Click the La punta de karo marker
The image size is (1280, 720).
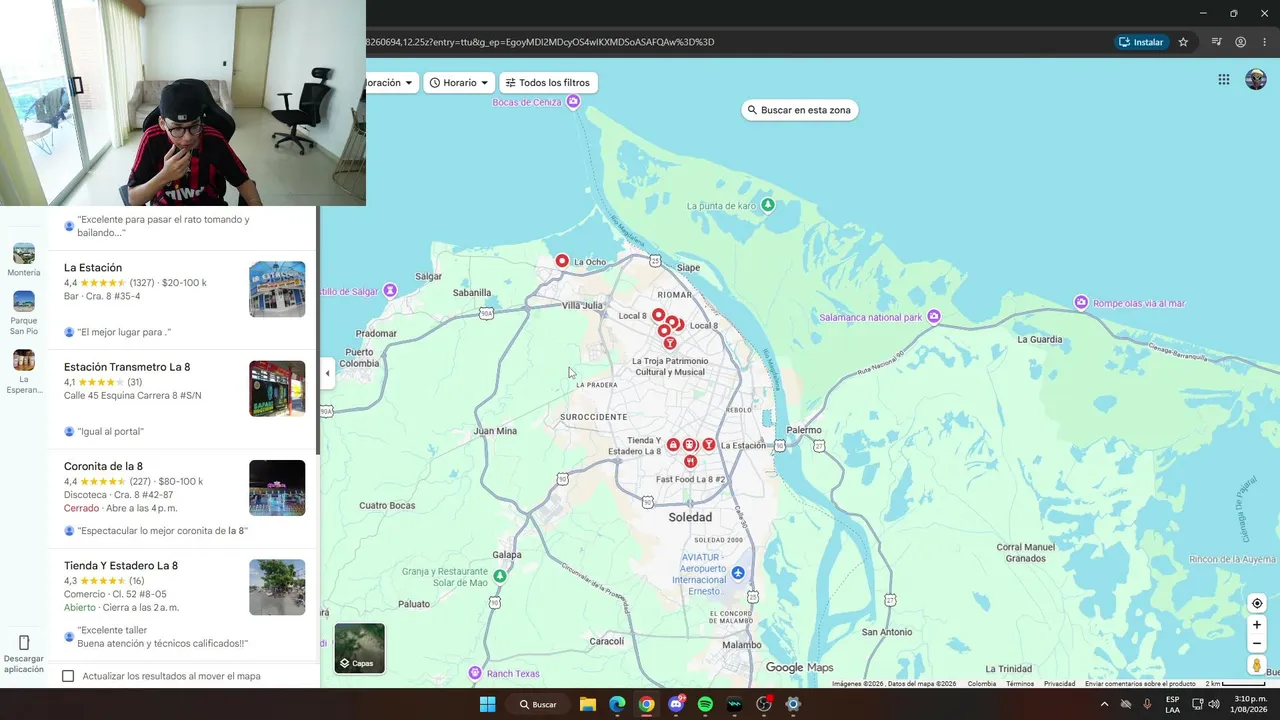768,205
